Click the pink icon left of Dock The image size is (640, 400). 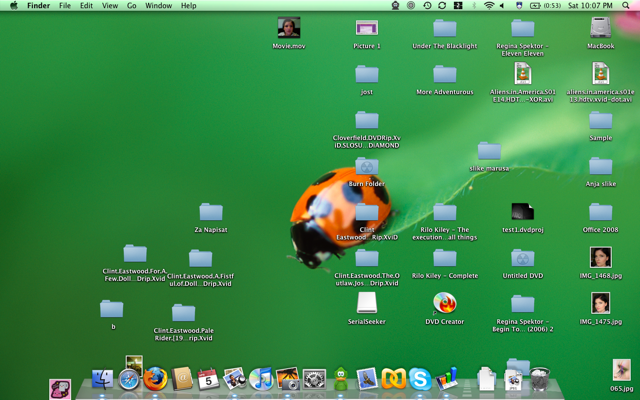(x=60, y=389)
